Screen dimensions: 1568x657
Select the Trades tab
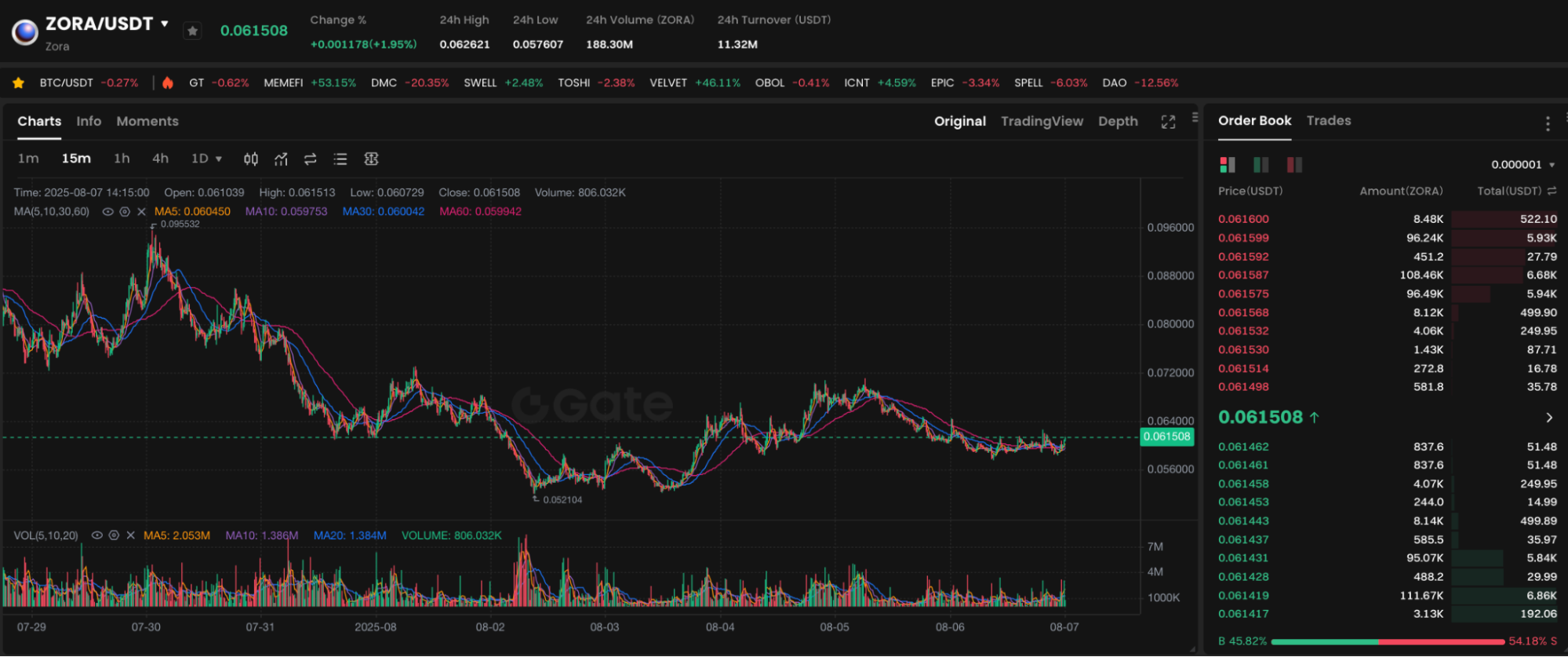pos(1329,121)
